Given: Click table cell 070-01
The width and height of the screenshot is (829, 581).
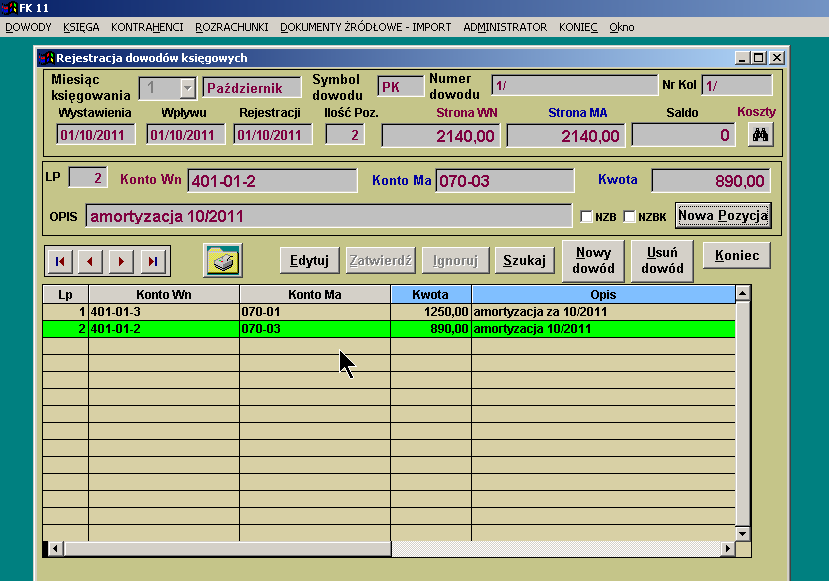Looking at the screenshot, I should pyautogui.click(x=315, y=312).
